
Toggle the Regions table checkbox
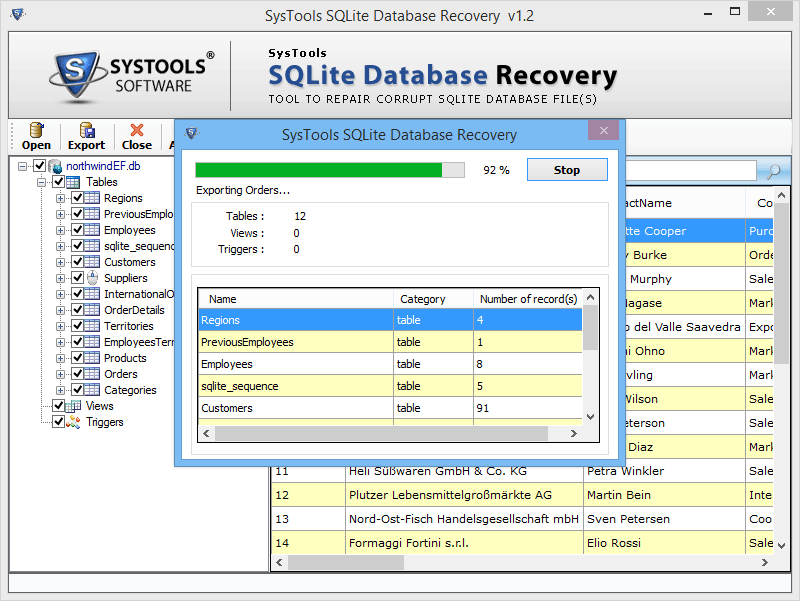[77, 198]
